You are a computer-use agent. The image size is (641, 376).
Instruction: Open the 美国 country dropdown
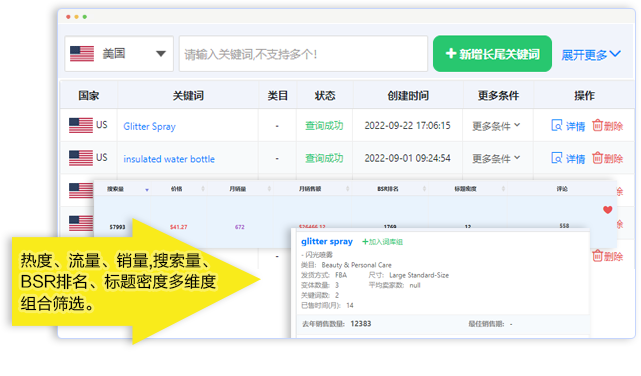click(x=119, y=54)
